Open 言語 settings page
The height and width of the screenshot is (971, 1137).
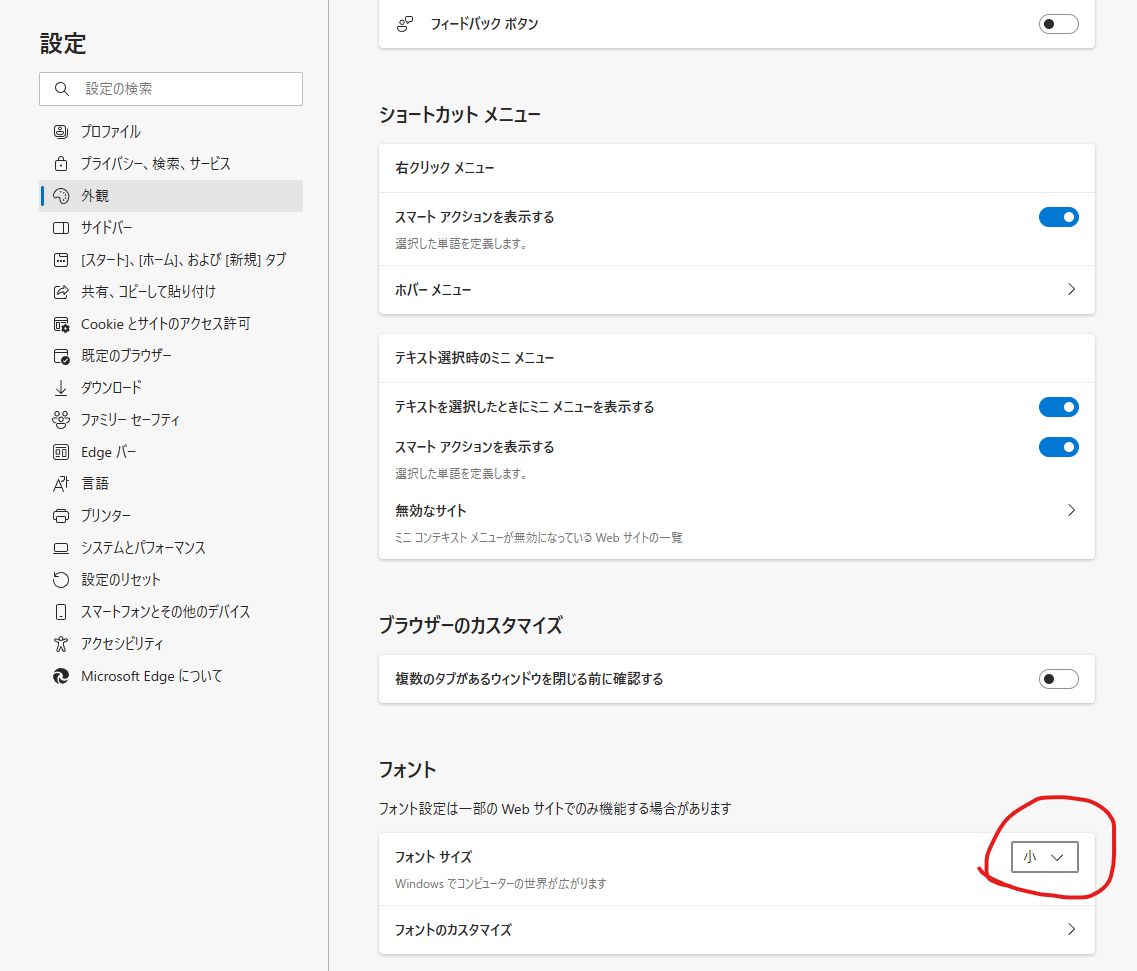coord(170,484)
